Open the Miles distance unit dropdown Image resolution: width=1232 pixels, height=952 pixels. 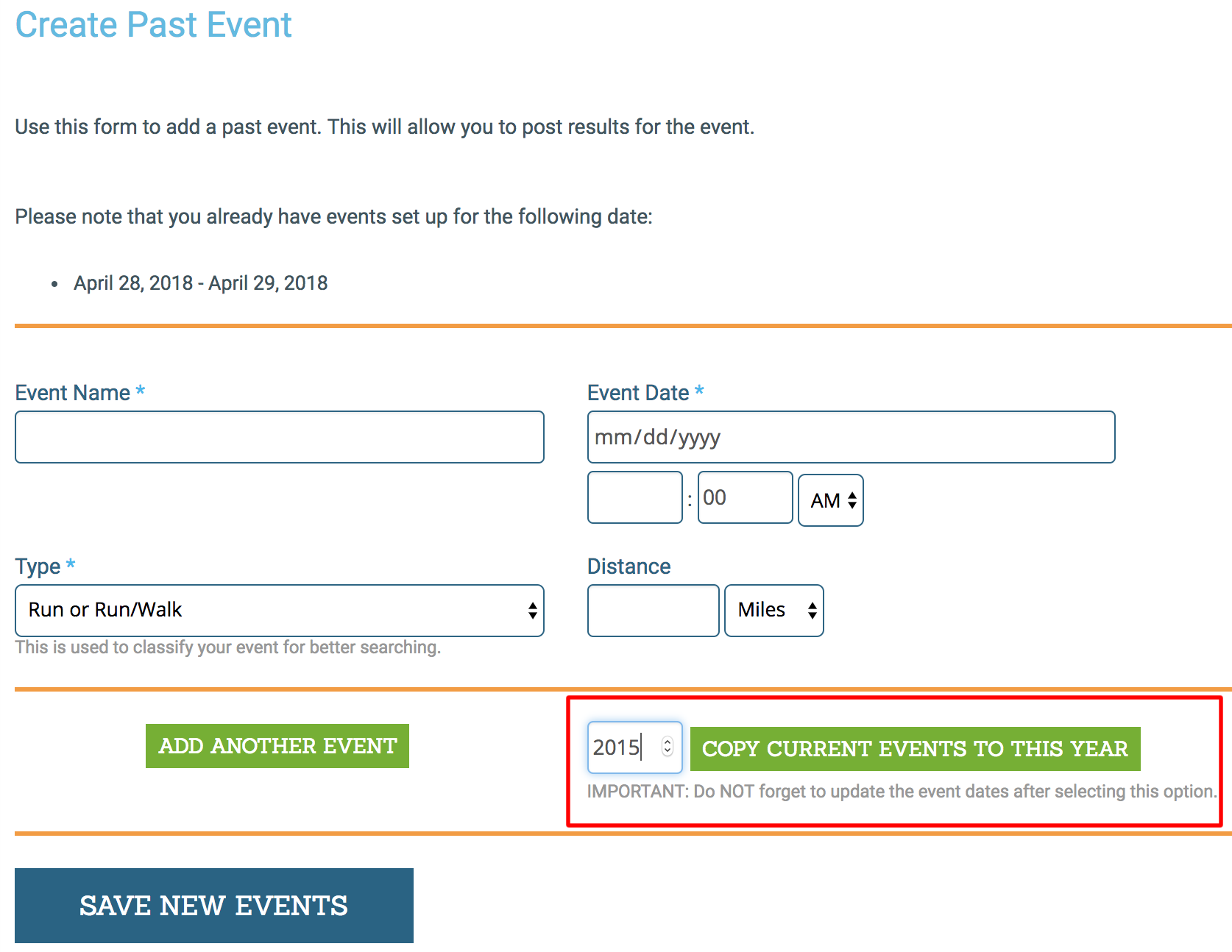[x=773, y=610]
